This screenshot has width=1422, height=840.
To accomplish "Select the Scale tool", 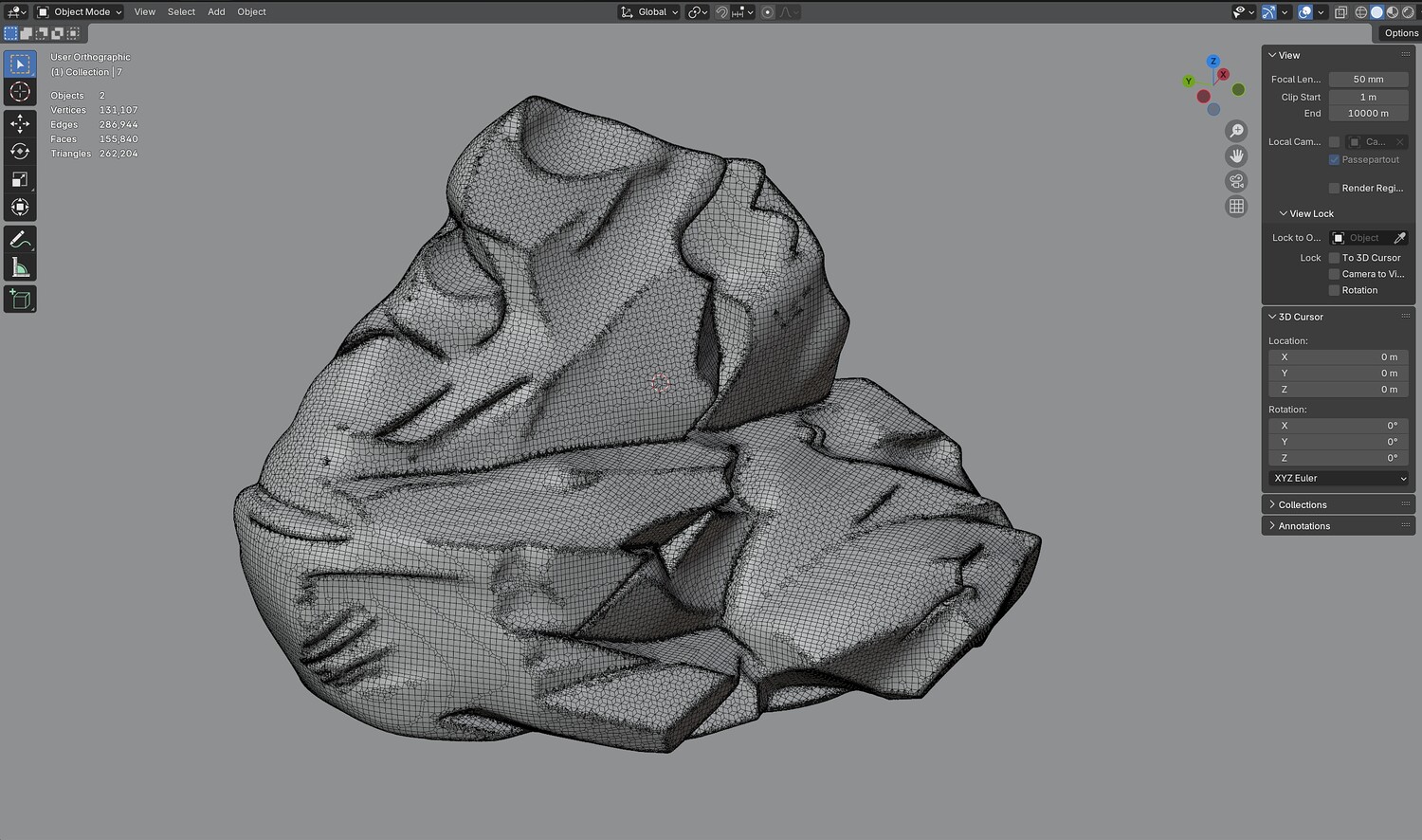I will click(20, 179).
